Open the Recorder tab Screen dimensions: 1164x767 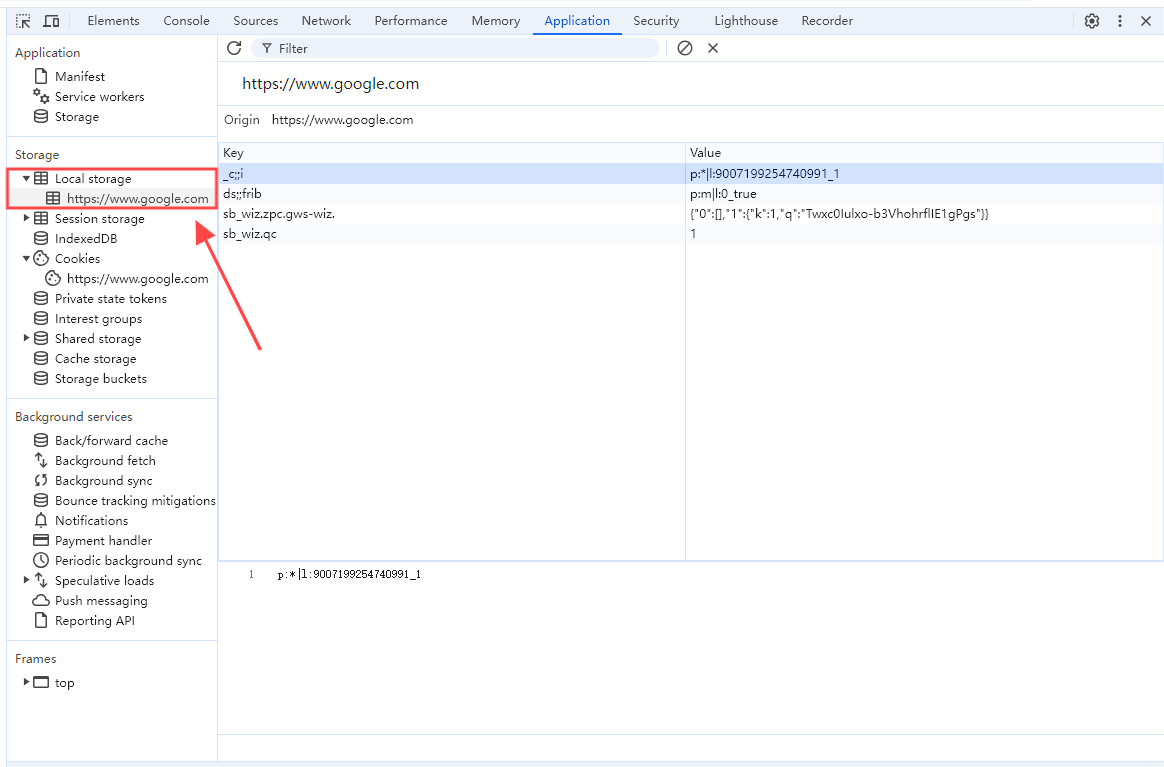click(x=827, y=21)
